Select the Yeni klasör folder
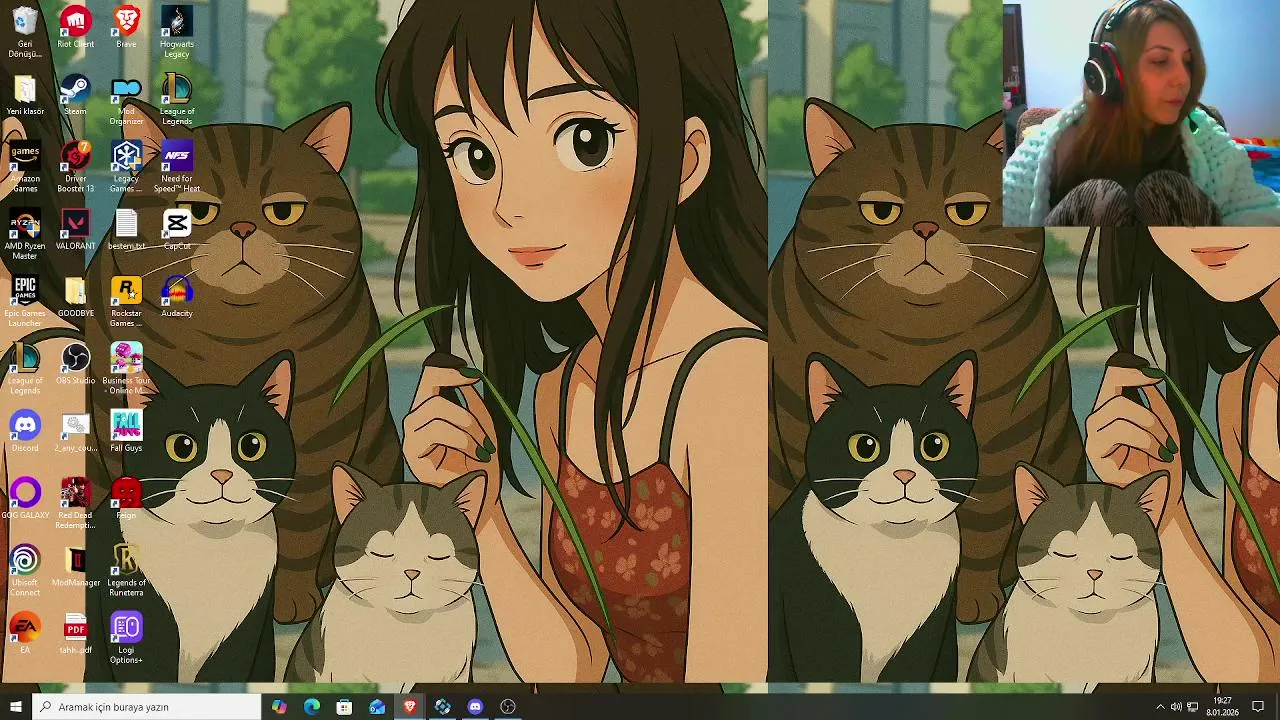This screenshot has height=720, width=1280. [x=25, y=95]
